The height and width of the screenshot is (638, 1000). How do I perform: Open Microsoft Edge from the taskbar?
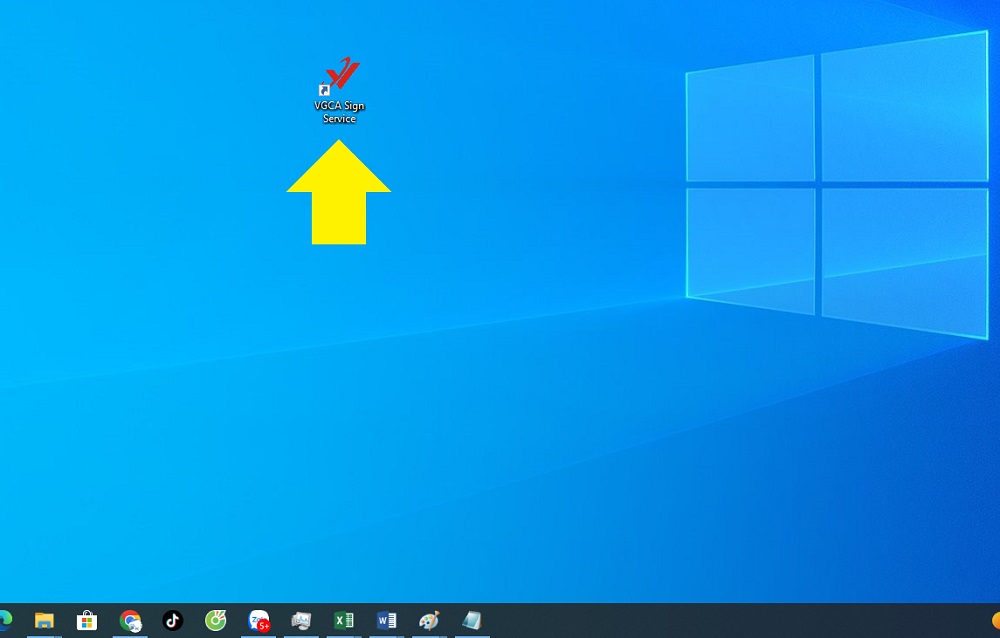click(4, 621)
